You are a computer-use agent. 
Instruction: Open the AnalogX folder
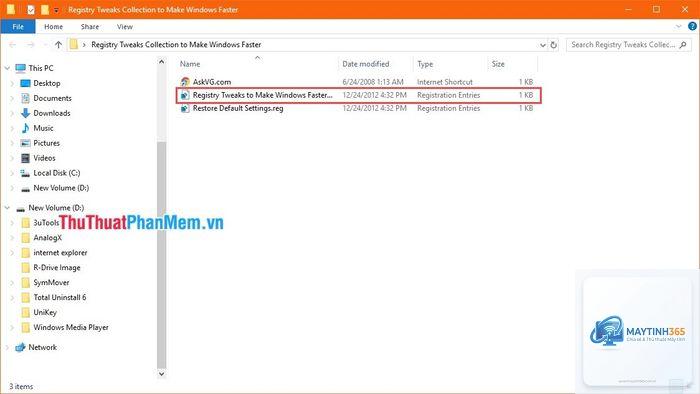[x=47, y=238]
